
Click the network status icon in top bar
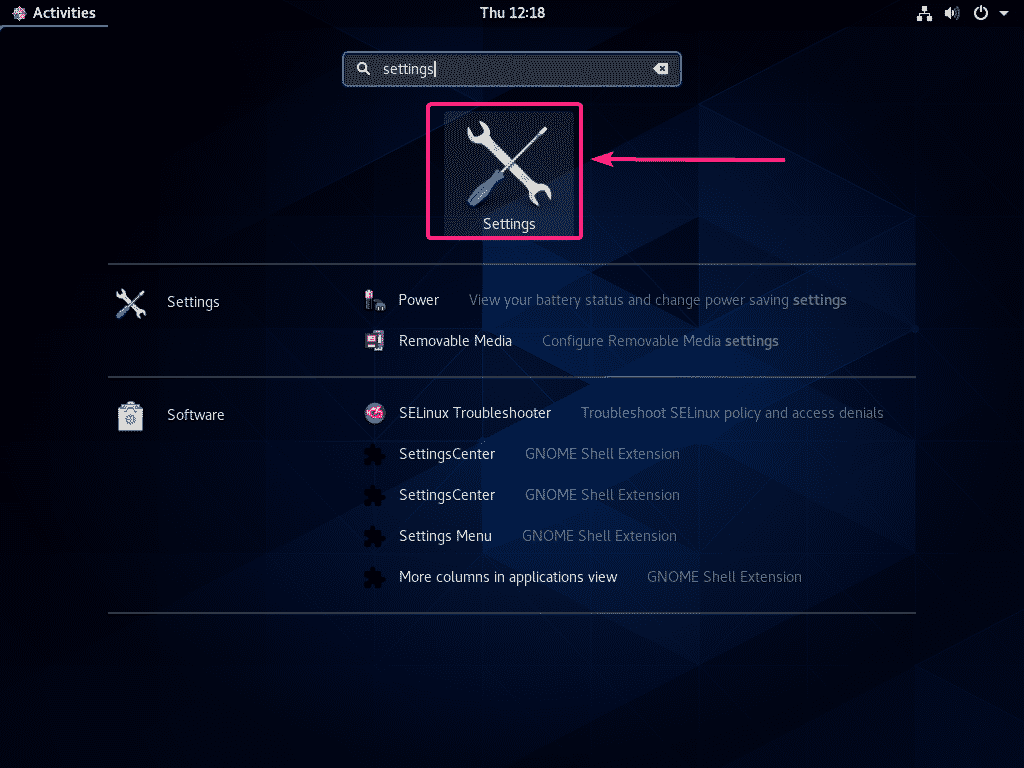(924, 13)
